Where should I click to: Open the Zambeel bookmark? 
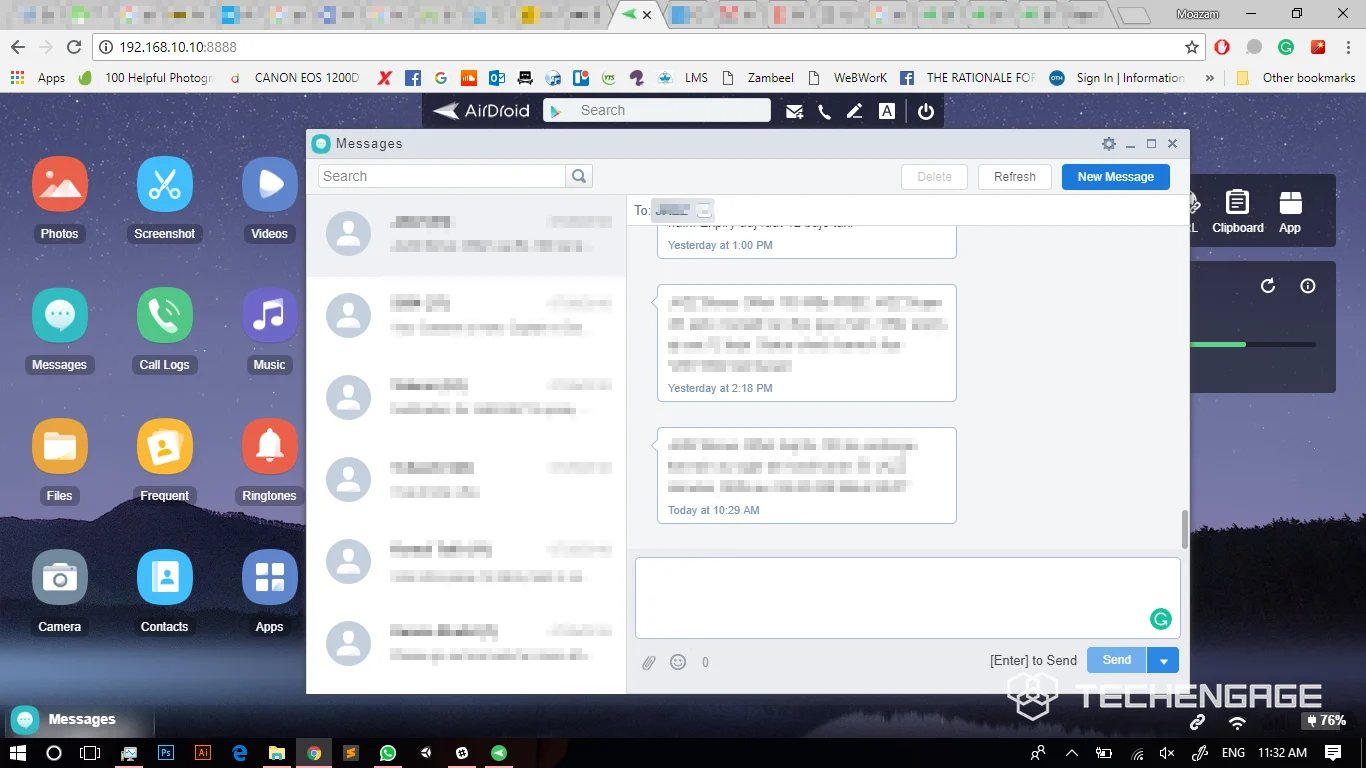click(759, 78)
